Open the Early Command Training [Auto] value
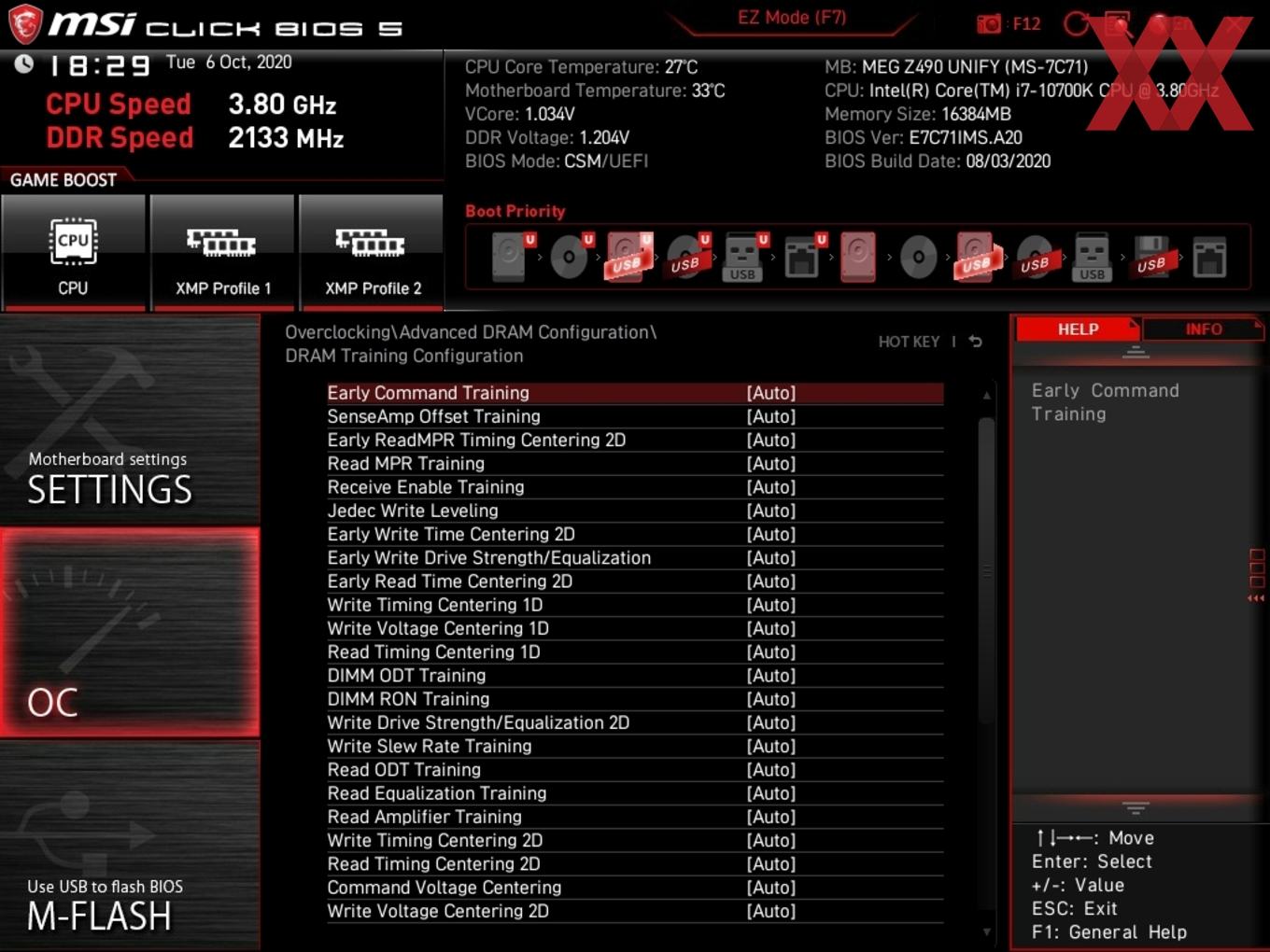This screenshot has width=1270, height=952. click(771, 393)
